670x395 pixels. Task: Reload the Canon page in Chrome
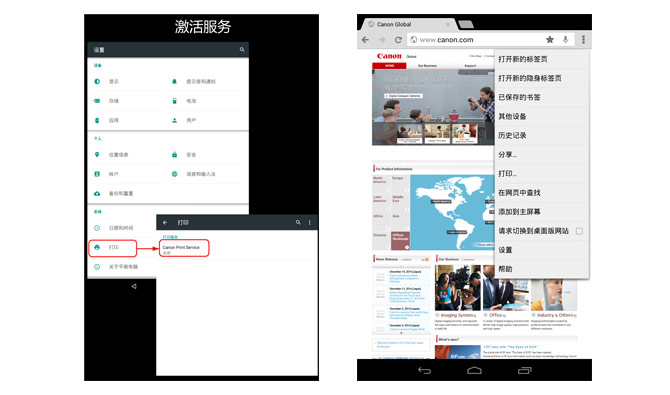(x=398, y=40)
